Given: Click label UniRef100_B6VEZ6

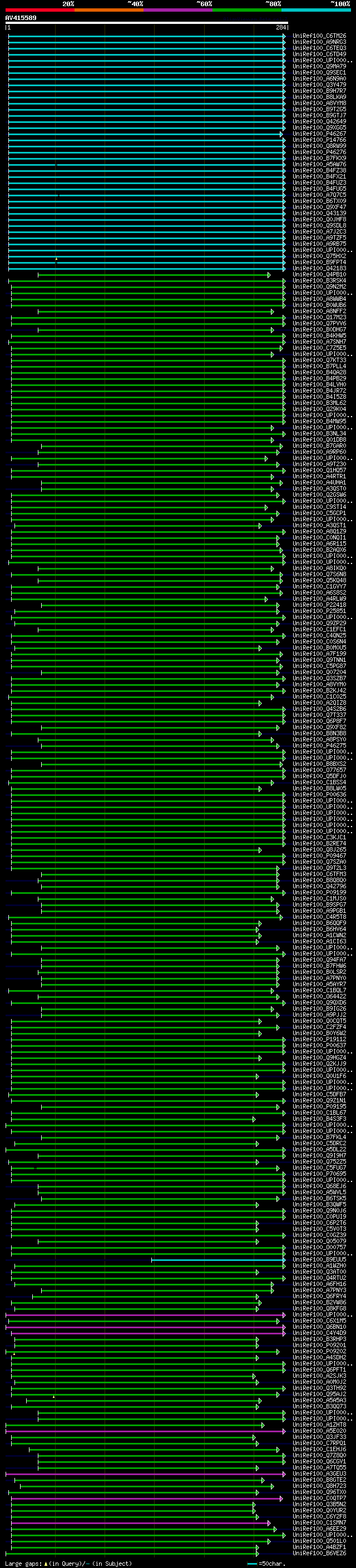Looking at the screenshot, I should tap(319, 1553).
